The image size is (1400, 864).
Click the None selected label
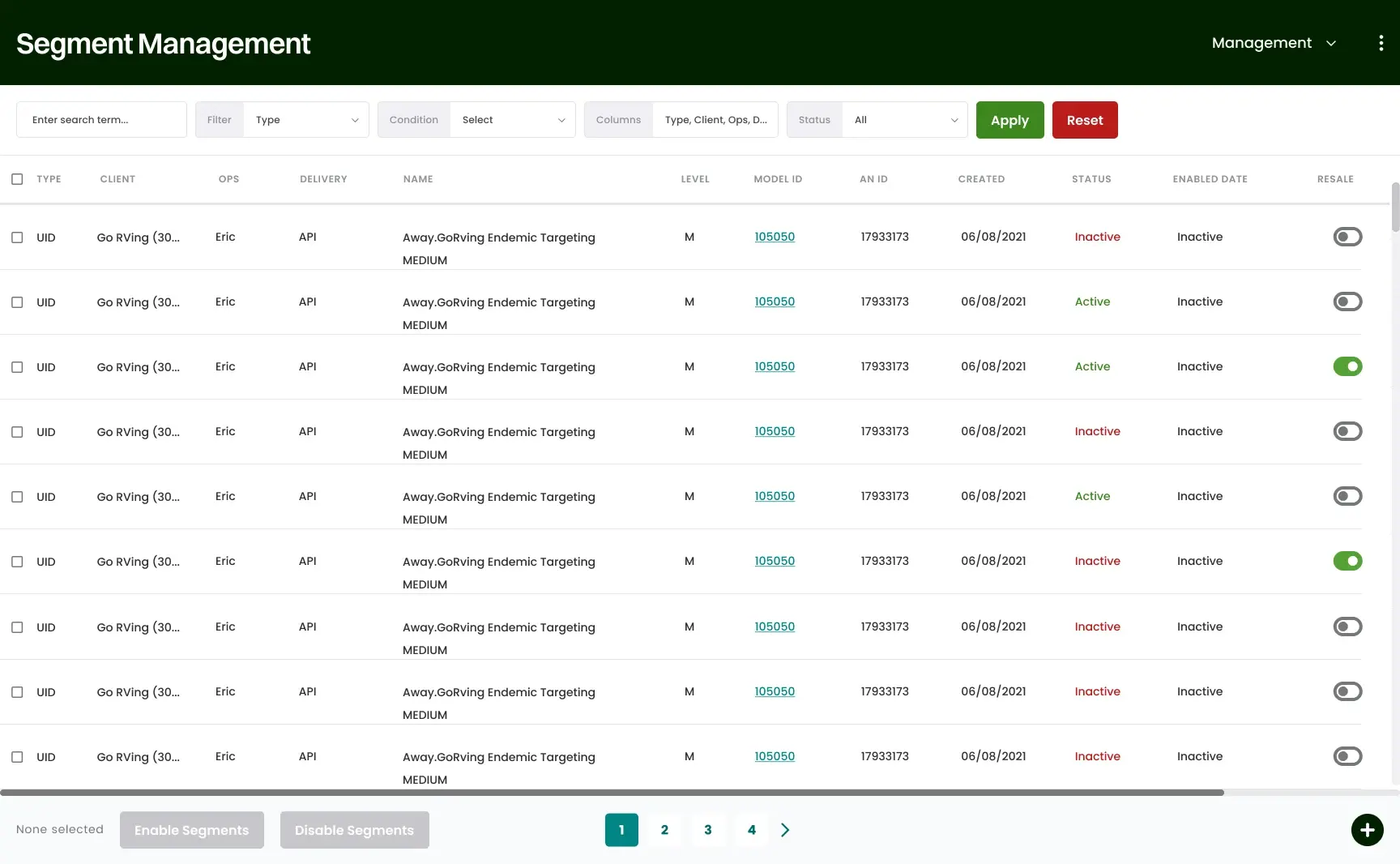tap(60, 829)
